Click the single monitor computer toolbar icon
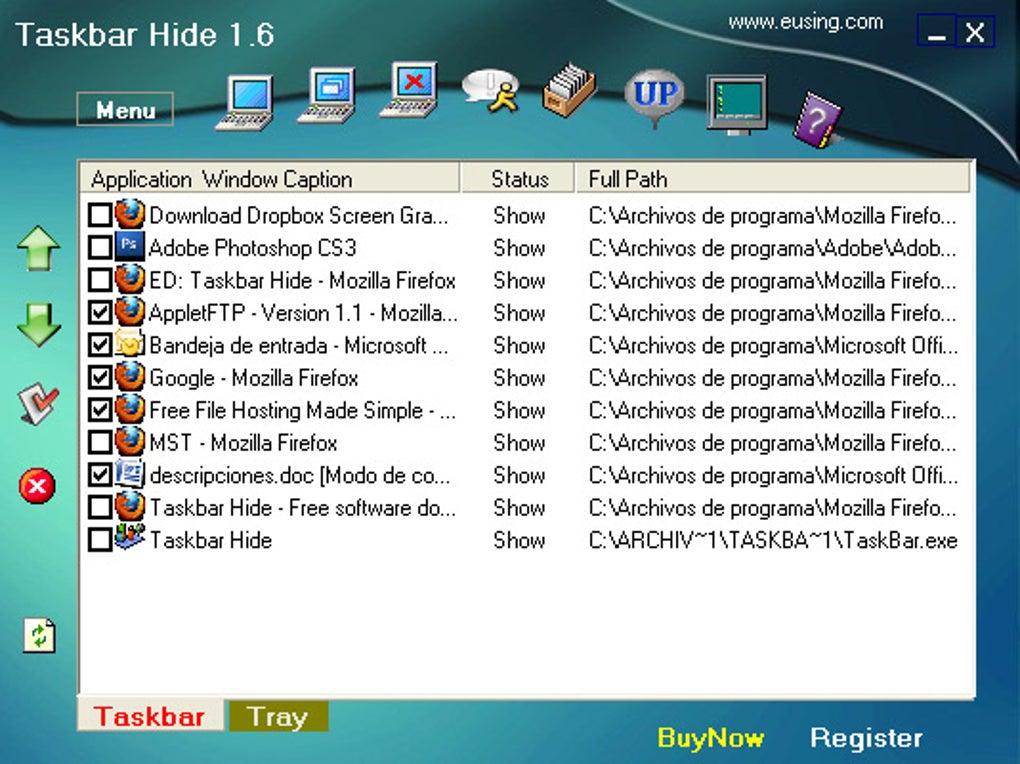The height and width of the screenshot is (764, 1020). 244,103
